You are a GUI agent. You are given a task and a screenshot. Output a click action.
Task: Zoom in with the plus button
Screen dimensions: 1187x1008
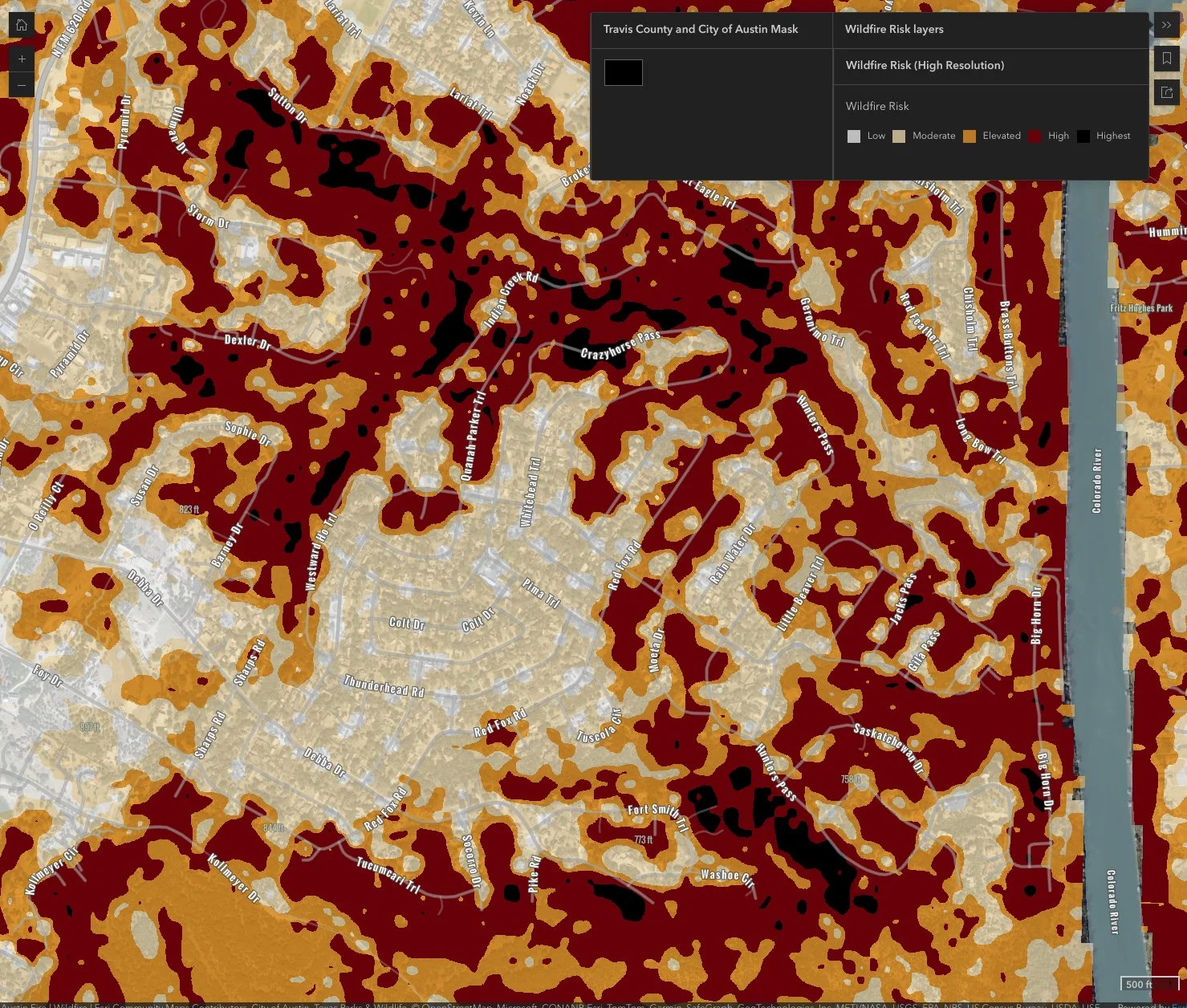click(22, 59)
